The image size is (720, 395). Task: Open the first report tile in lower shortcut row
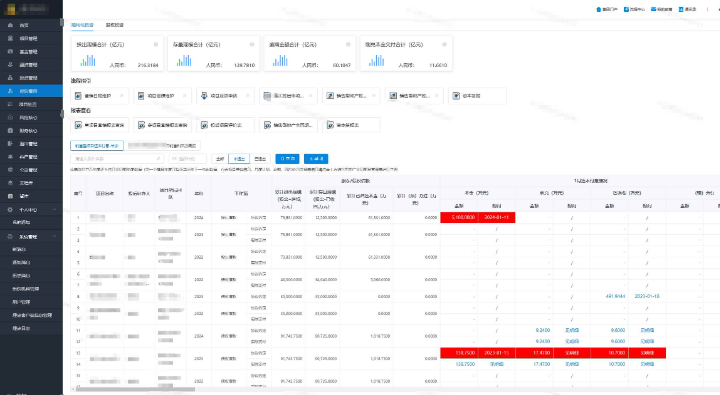100,125
